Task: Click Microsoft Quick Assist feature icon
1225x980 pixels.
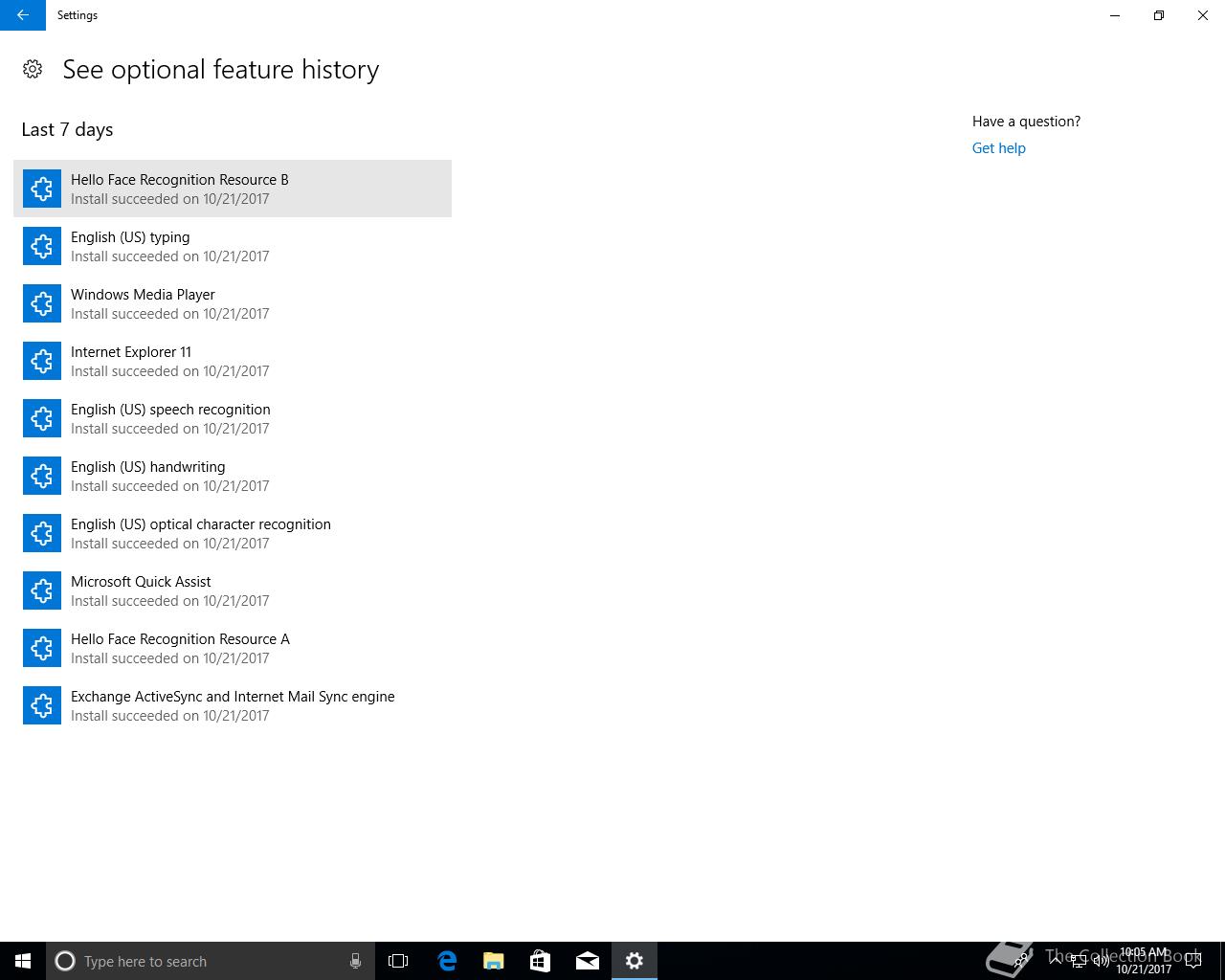Action: tap(42, 590)
